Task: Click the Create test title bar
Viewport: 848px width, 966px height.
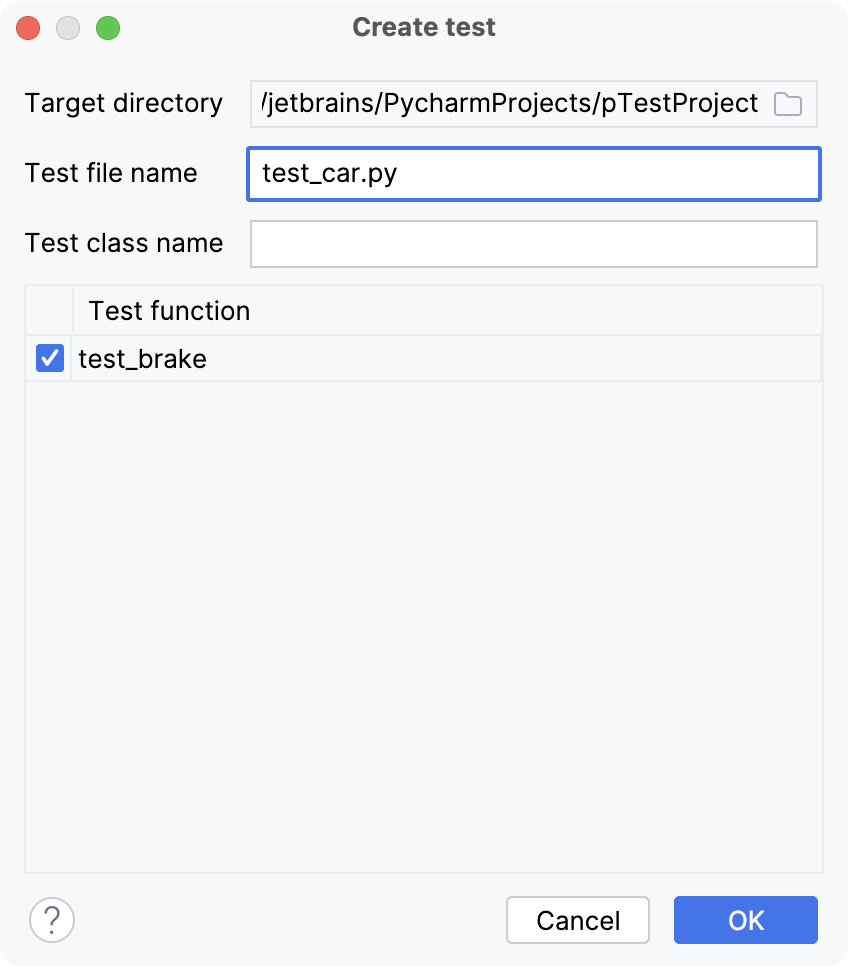Action: tap(424, 27)
